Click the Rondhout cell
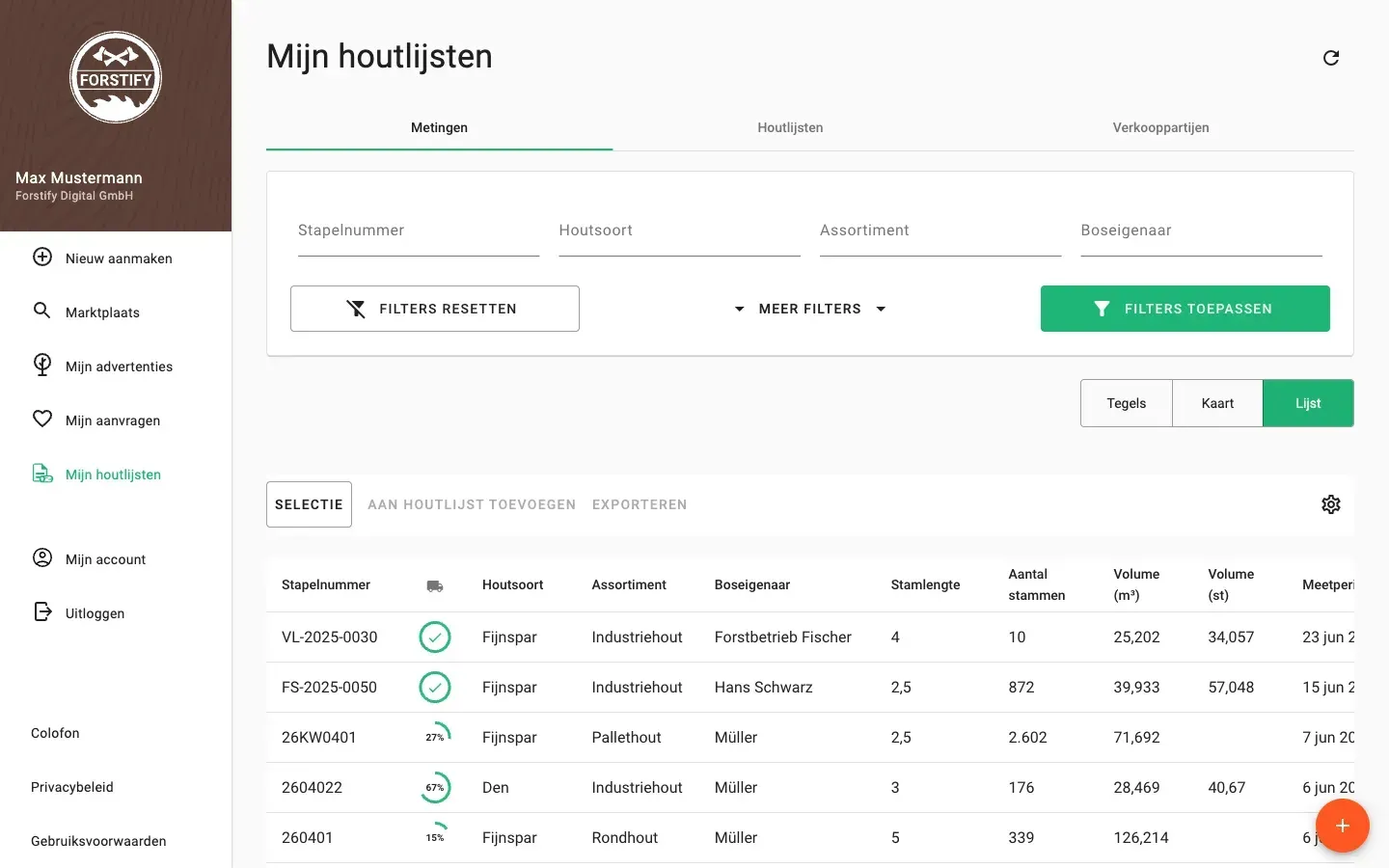The image size is (1389, 868). coord(624,838)
